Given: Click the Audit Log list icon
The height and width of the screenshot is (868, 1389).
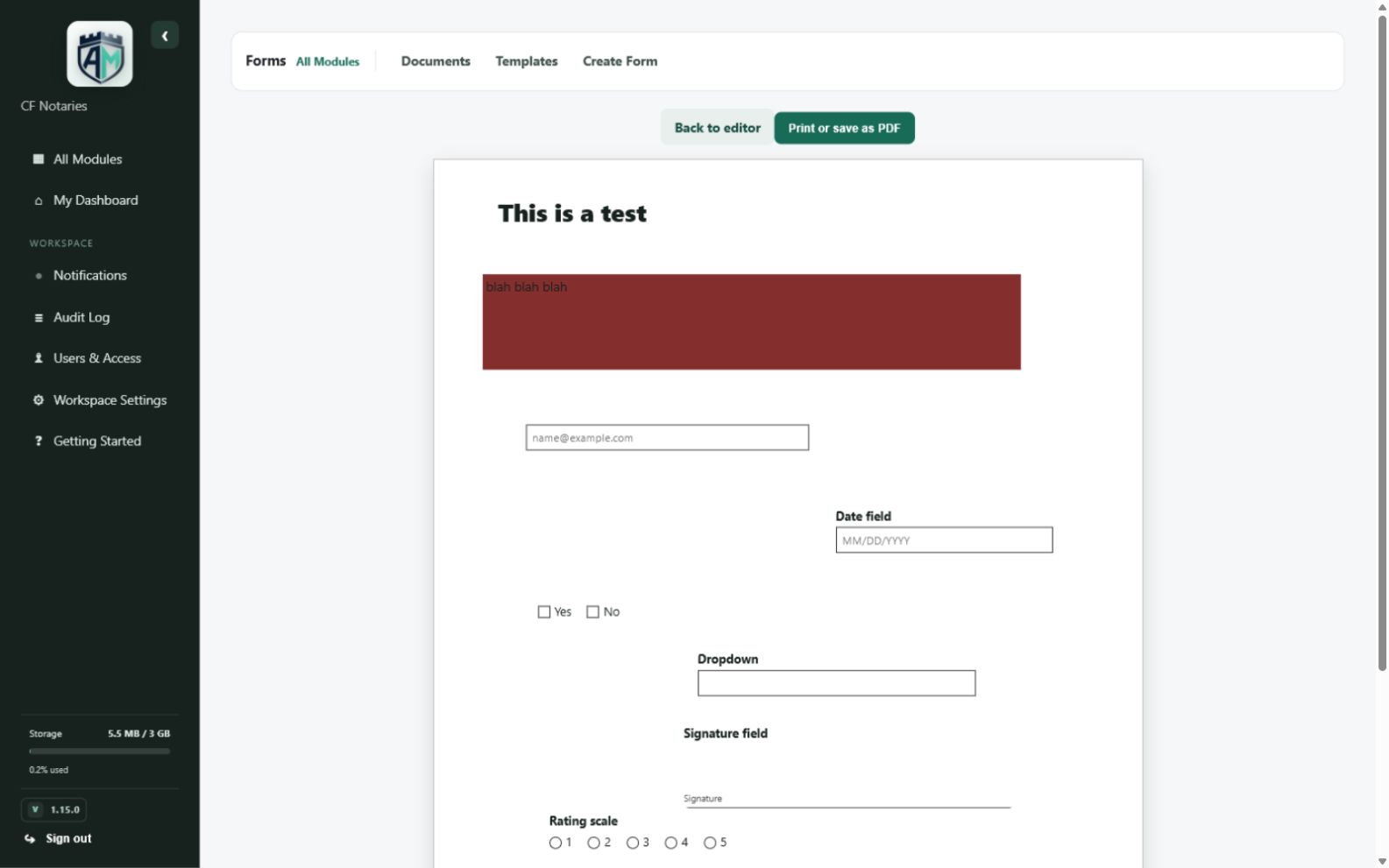Looking at the screenshot, I should tap(39, 318).
